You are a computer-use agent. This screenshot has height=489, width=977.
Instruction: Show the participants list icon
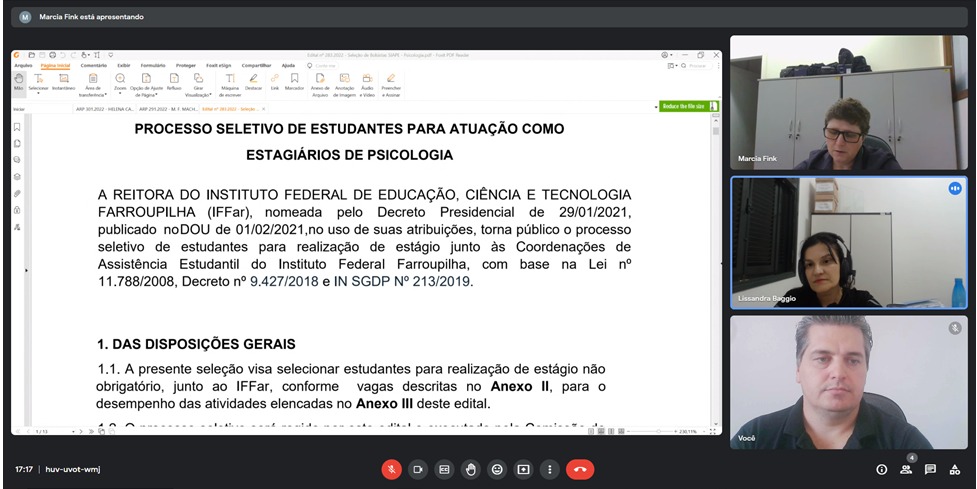pos(906,469)
